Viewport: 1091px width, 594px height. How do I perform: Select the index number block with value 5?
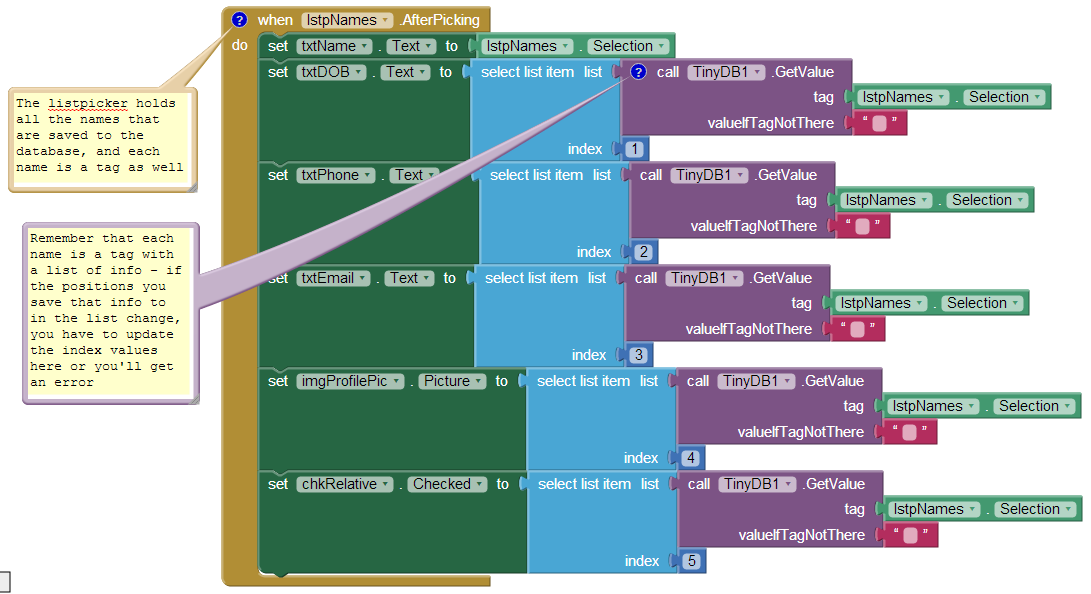click(x=691, y=560)
